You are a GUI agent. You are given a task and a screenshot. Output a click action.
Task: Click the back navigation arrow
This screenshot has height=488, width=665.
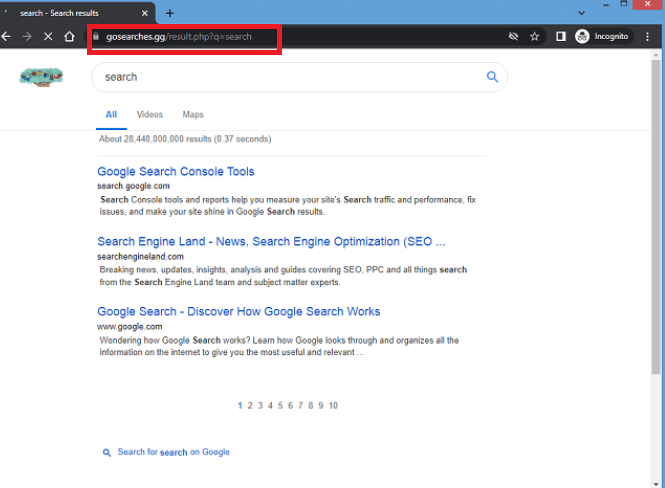click(7, 37)
